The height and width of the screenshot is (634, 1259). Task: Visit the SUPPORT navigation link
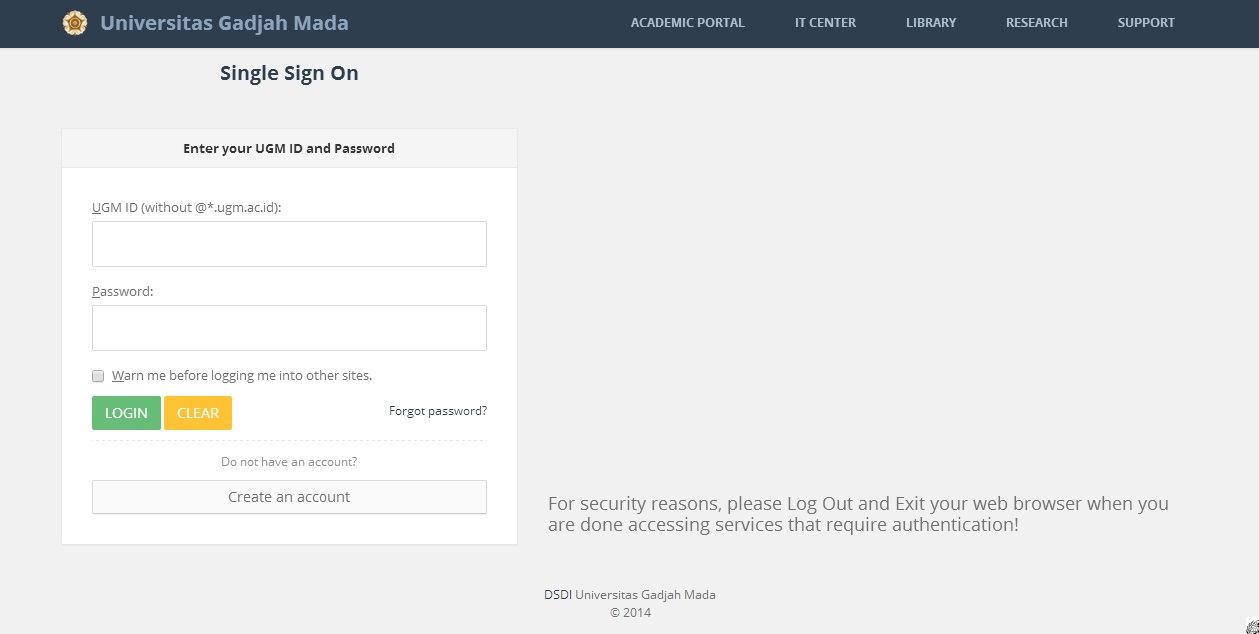click(1146, 23)
